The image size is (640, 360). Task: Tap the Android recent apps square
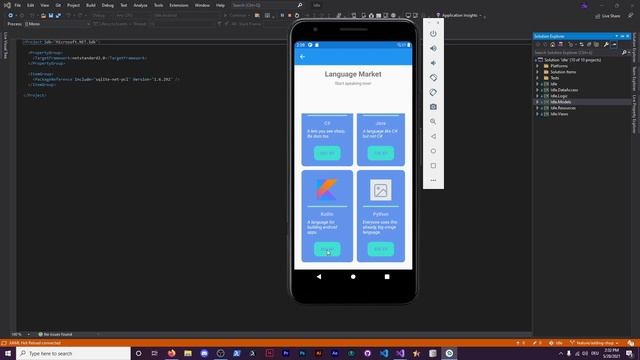click(387, 277)
